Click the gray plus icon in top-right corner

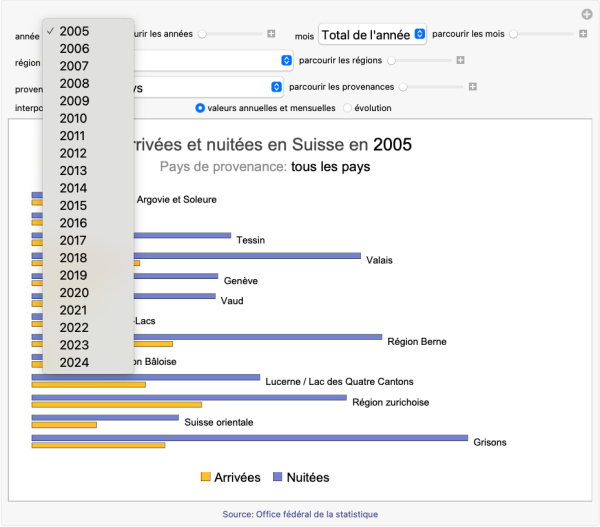point(587,14)
